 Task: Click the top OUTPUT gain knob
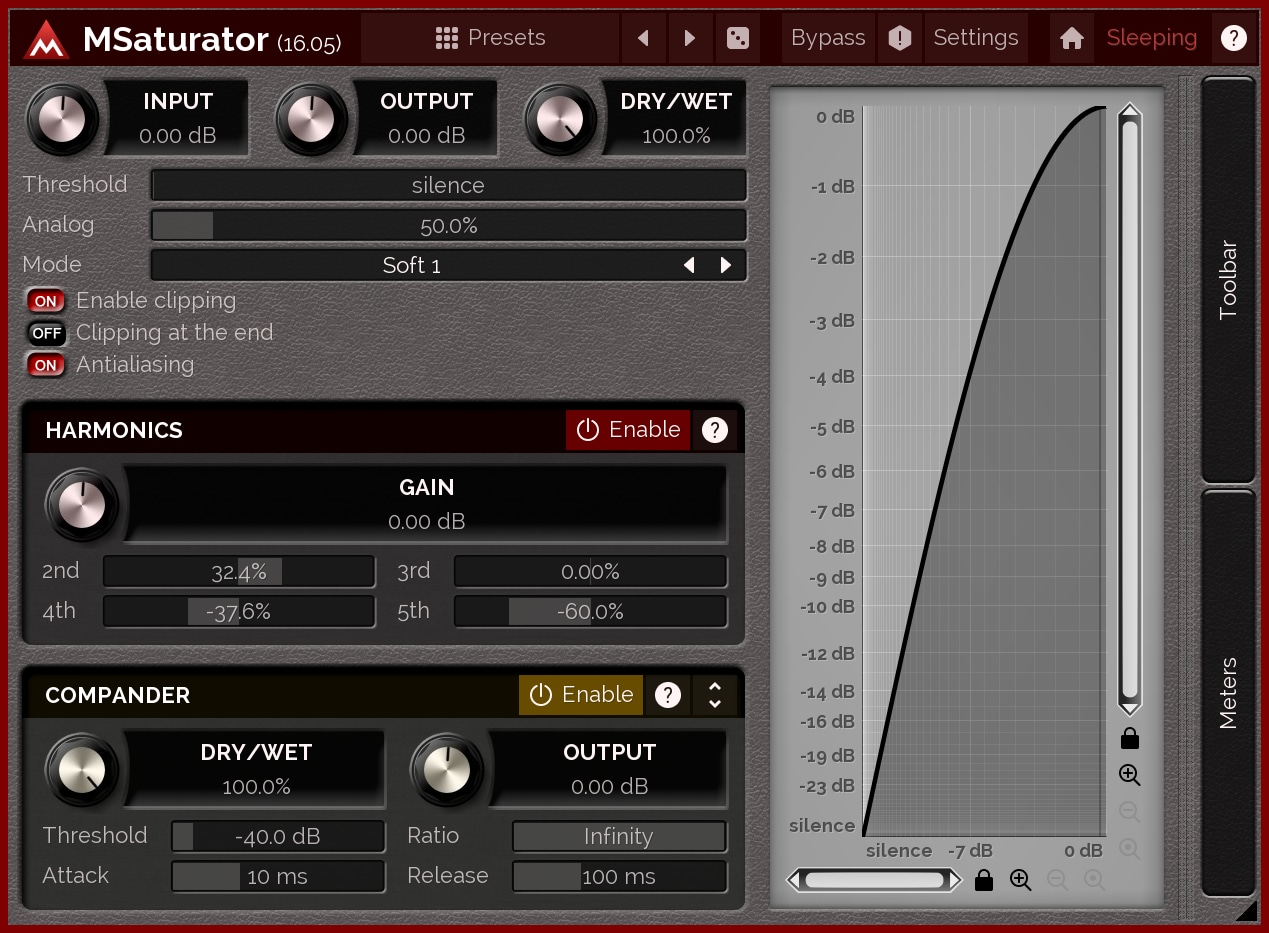click(x=310, y=118)
